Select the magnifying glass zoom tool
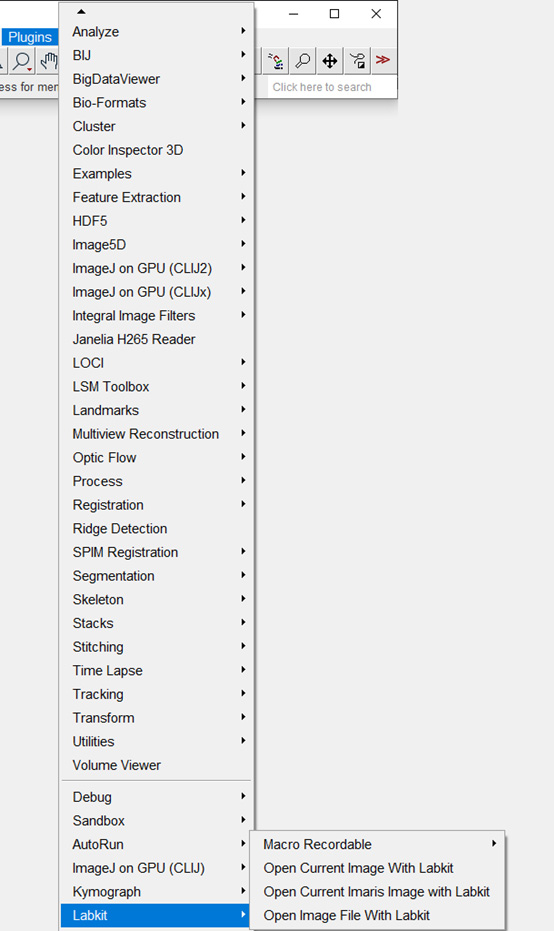The height and width of the screenshot is (931, 554). coord(23,61)
